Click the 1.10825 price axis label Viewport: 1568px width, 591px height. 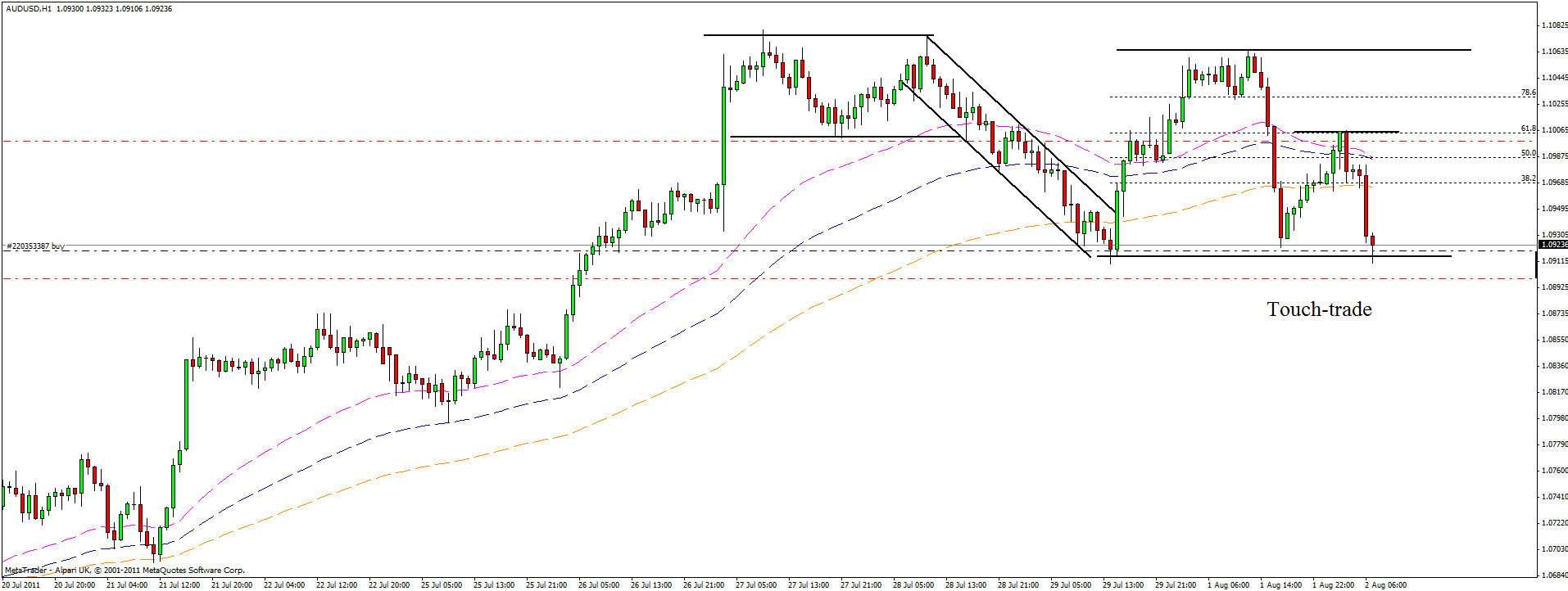point(1554,25)
